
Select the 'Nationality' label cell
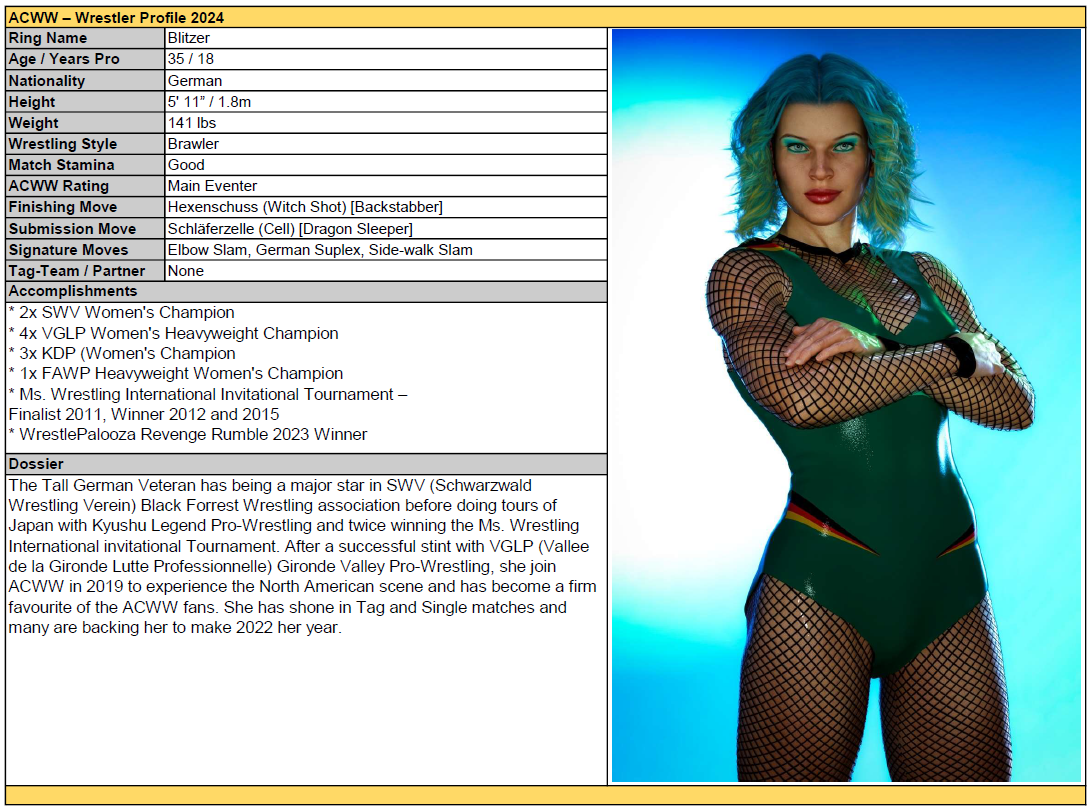pyautogui.click(x=85, y=81)
